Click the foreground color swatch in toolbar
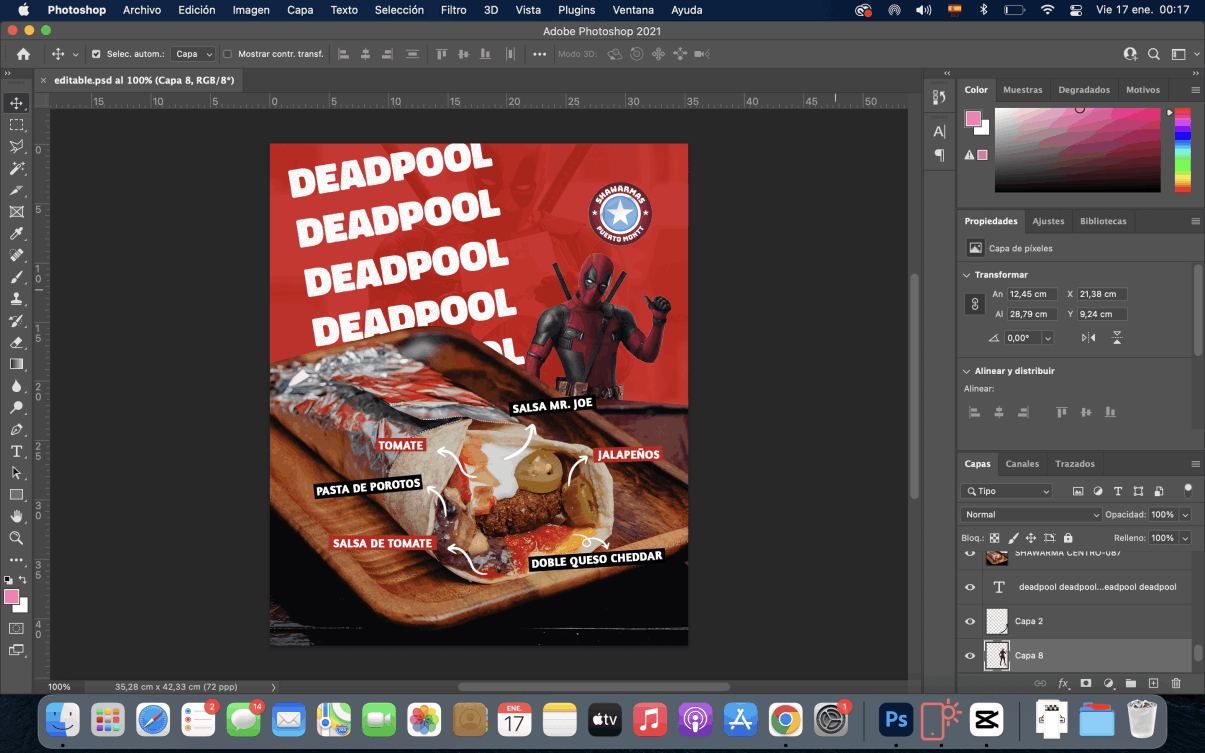 point(11,597)
